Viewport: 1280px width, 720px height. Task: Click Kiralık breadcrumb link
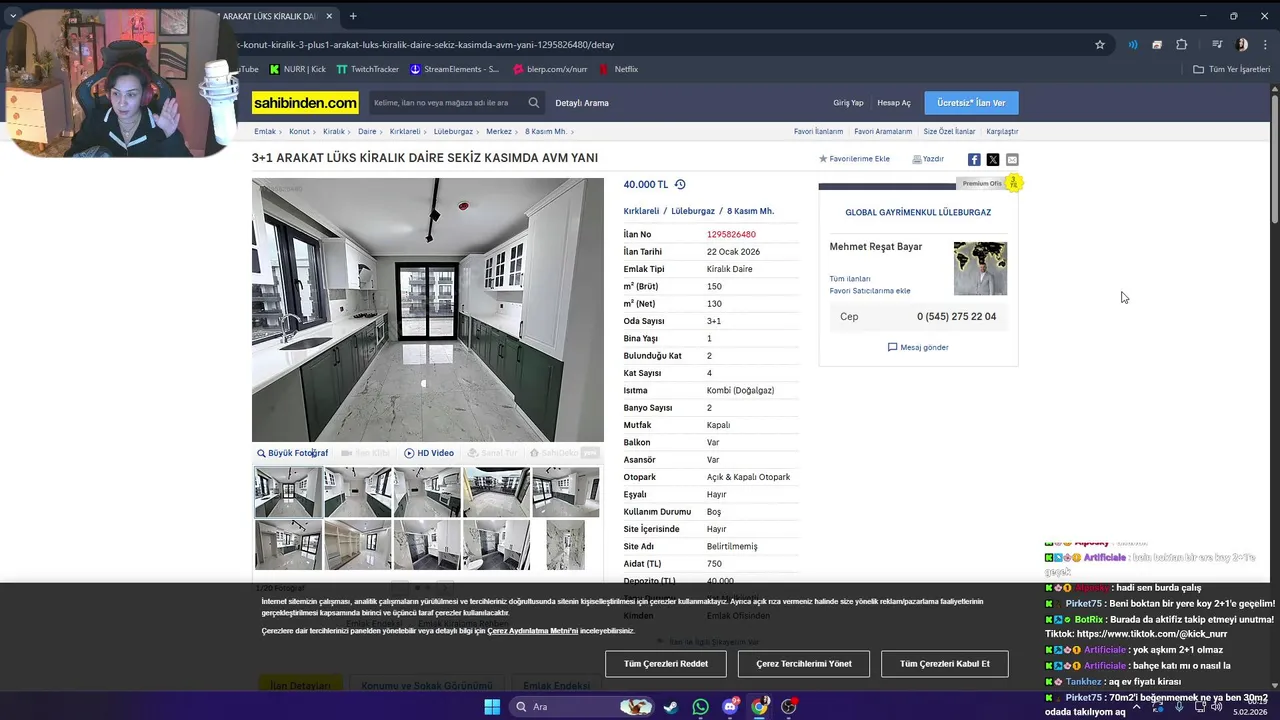click(x=334, y=131)
